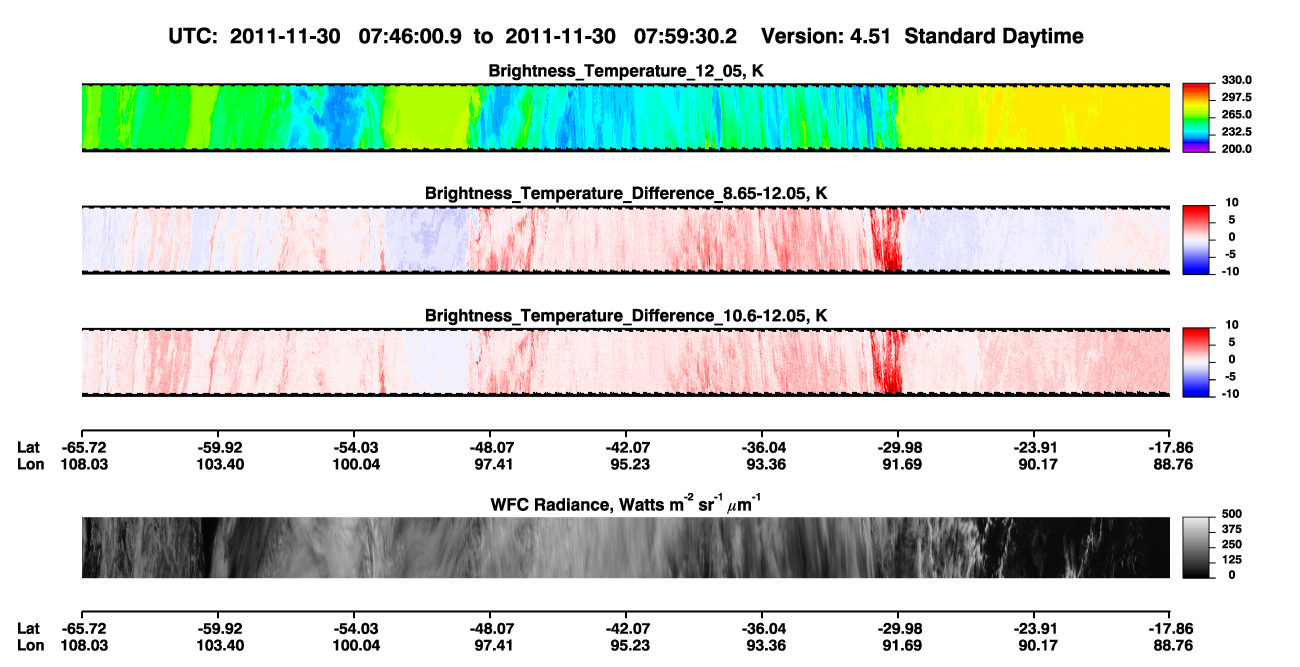This screenshot has height=667, width=1300.
Task: Click upper axis latitude label -59.92
Action: click(218, 448)
